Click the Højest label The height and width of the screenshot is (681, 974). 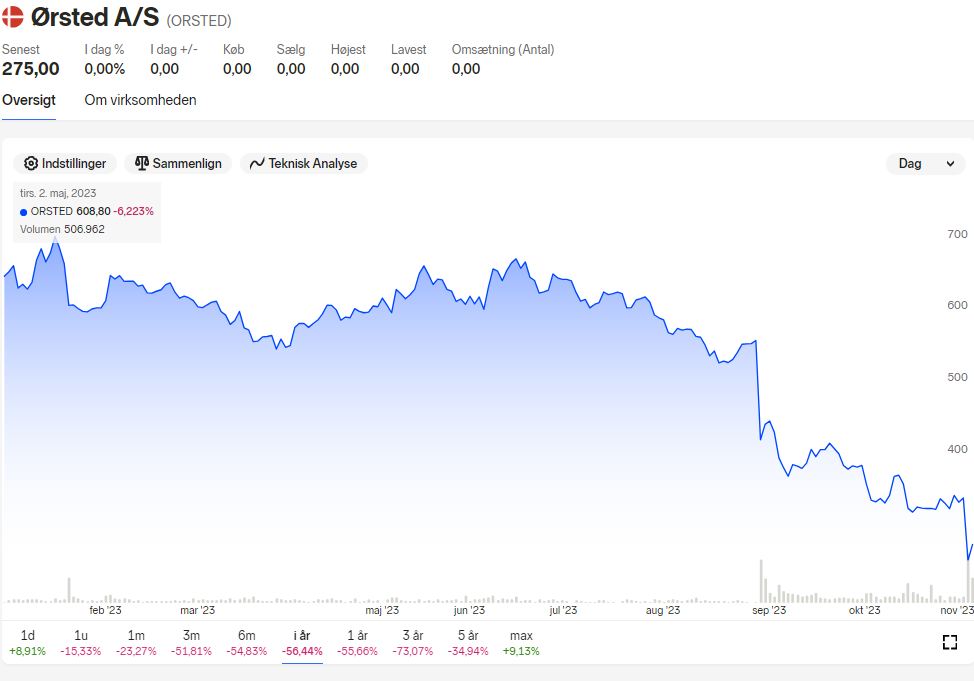pos(348,50)
